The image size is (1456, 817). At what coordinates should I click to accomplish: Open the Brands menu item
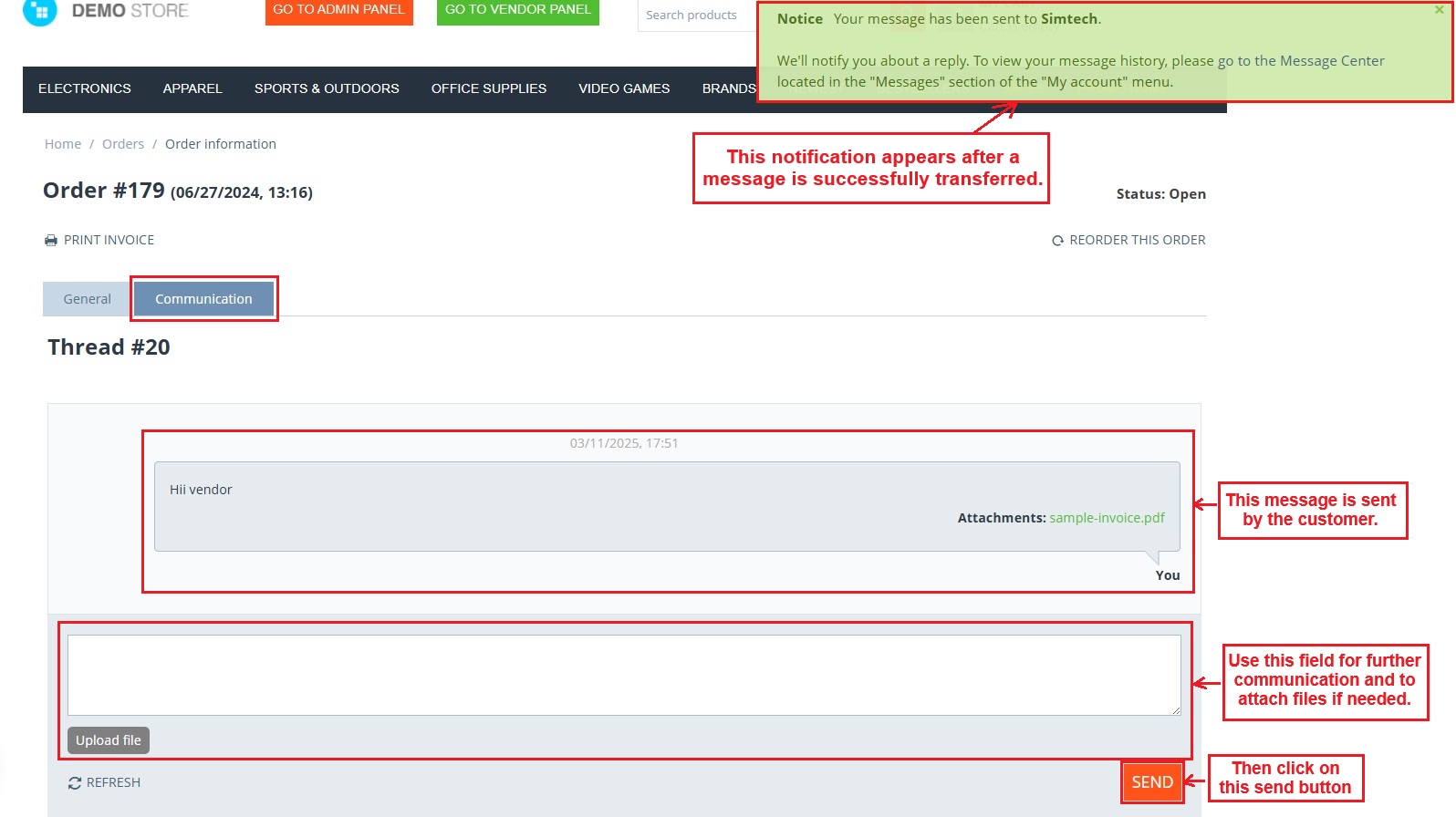click(x=728, y=88)
